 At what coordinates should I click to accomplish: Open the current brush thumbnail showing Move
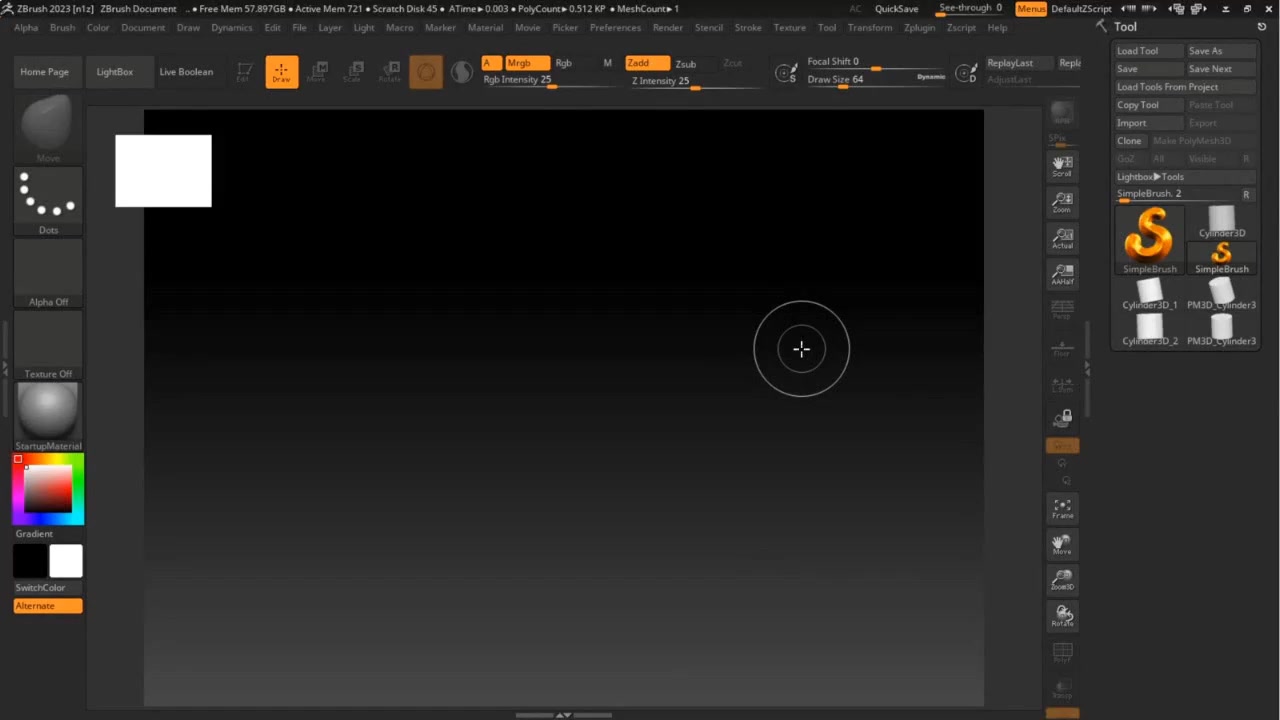(x=48, y=125)
